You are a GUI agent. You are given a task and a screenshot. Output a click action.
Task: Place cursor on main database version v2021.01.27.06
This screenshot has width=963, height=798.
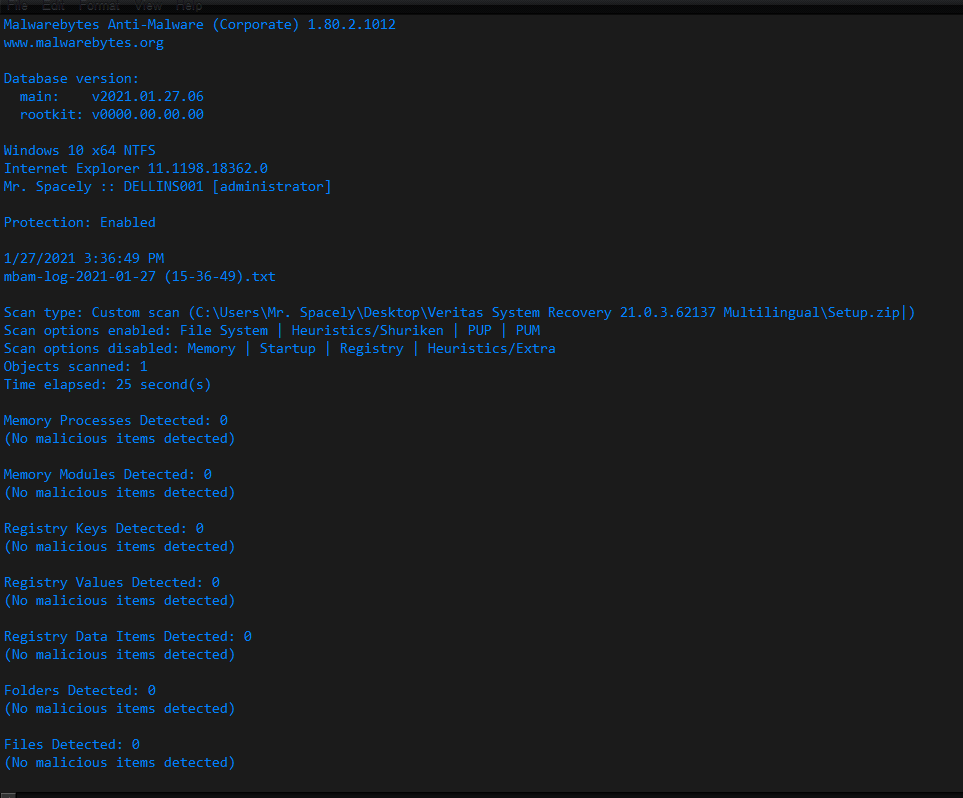[x=147, y=96]
